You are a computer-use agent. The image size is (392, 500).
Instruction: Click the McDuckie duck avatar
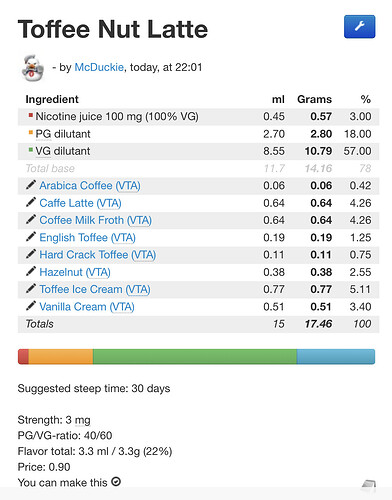pos(33,68)
